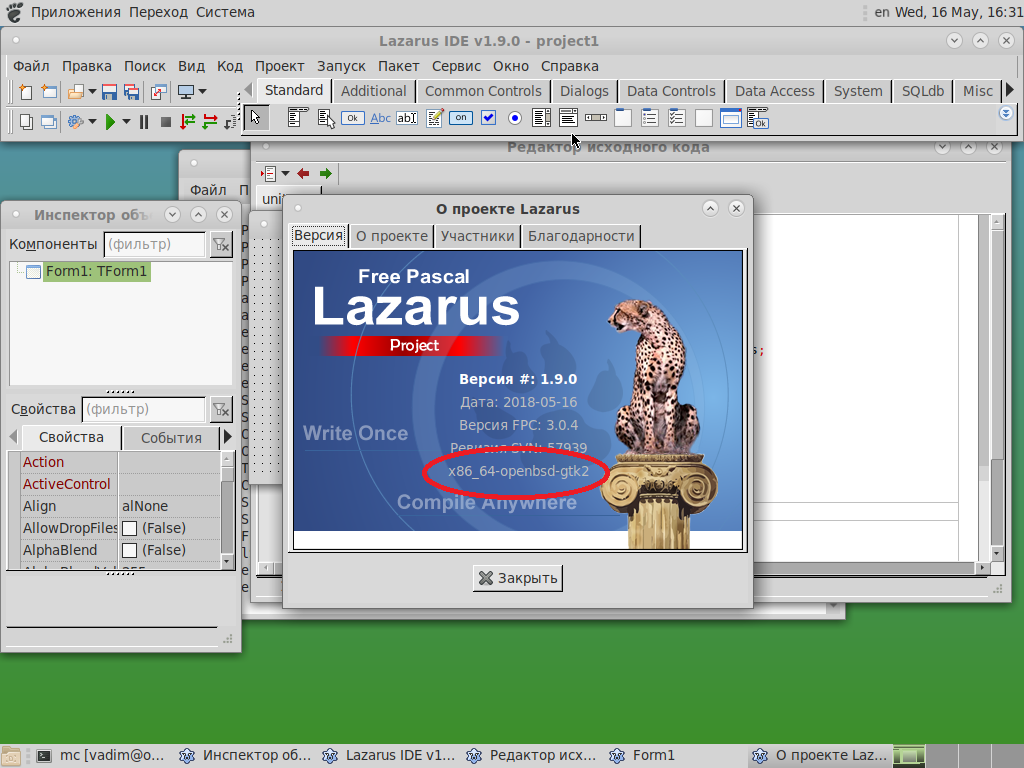This screenshot has height=768, width=1024.
Task: Click the Компоненты filter input field
Action: tap(154, 244)
